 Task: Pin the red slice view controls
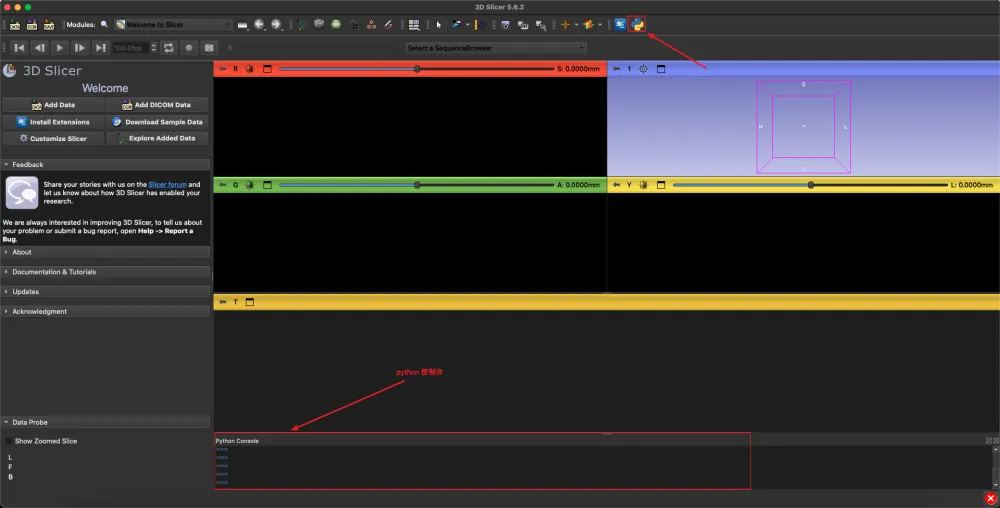click(223, 69)
